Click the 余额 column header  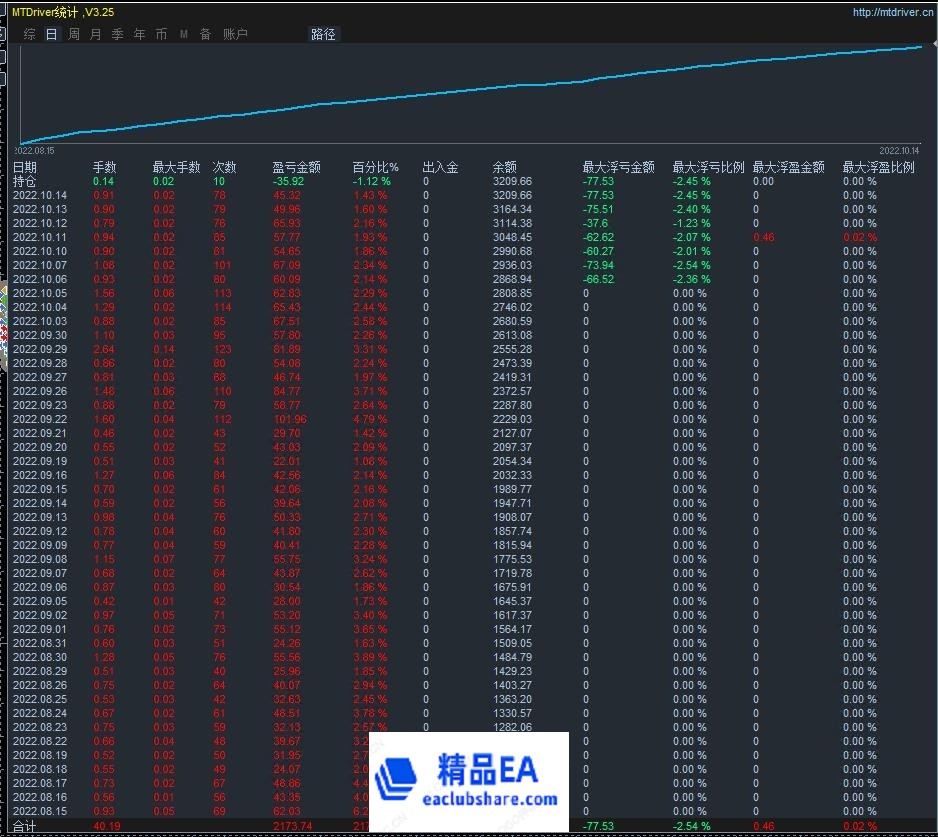(x=505, y=168)
